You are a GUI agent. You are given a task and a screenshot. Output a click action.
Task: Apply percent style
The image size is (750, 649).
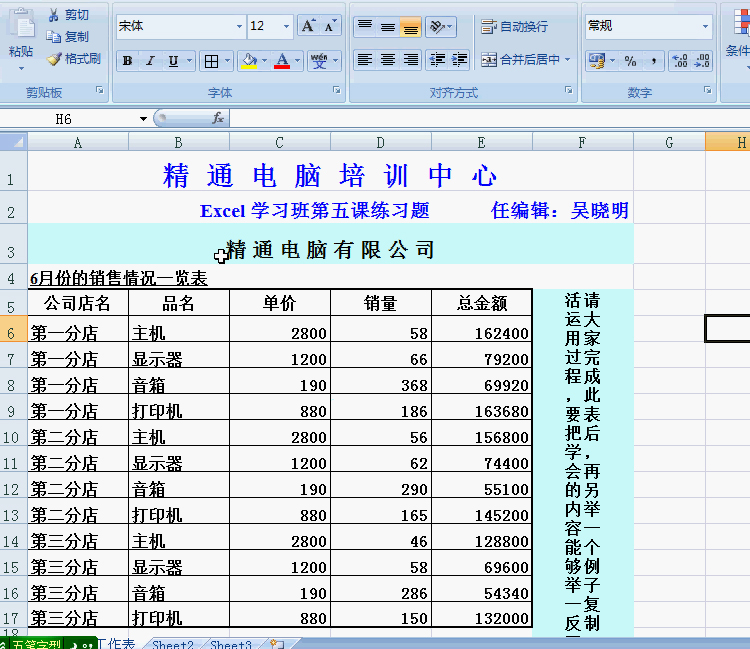(630, 61)
